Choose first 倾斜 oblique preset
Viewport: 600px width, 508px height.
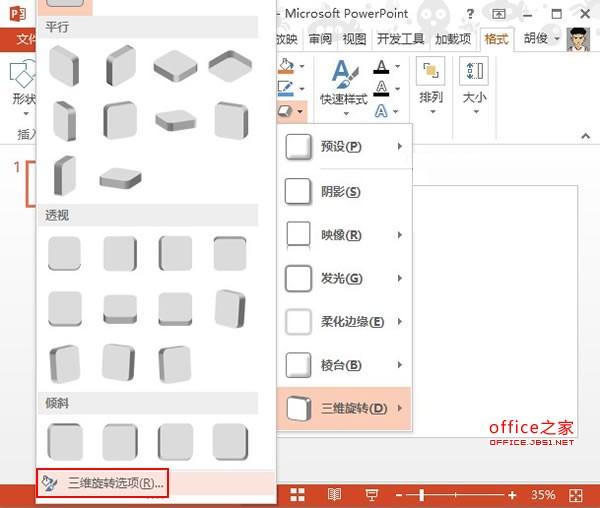tap(64, 441)
